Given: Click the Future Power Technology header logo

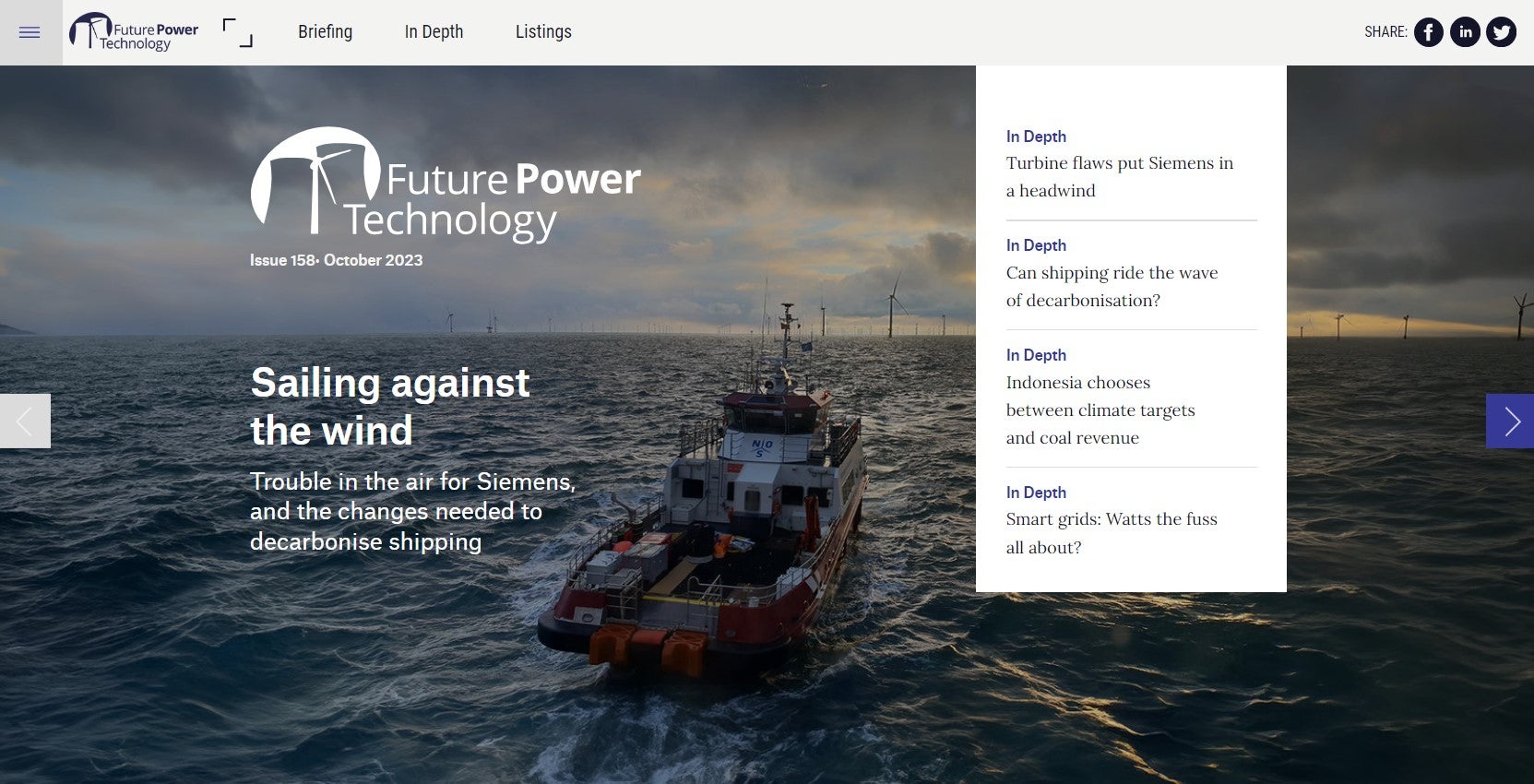Looking at the screenshot, I should pyautogui.click(x=135, y=32).
